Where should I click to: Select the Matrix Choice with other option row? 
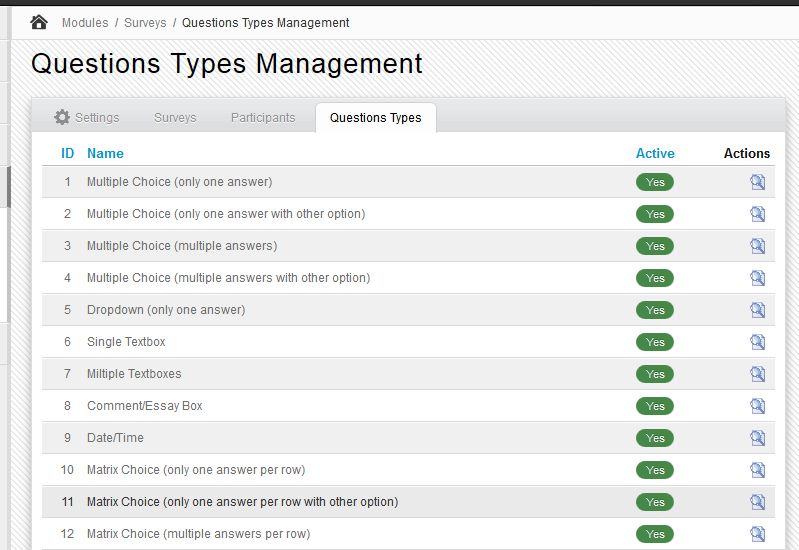point(242,502)
